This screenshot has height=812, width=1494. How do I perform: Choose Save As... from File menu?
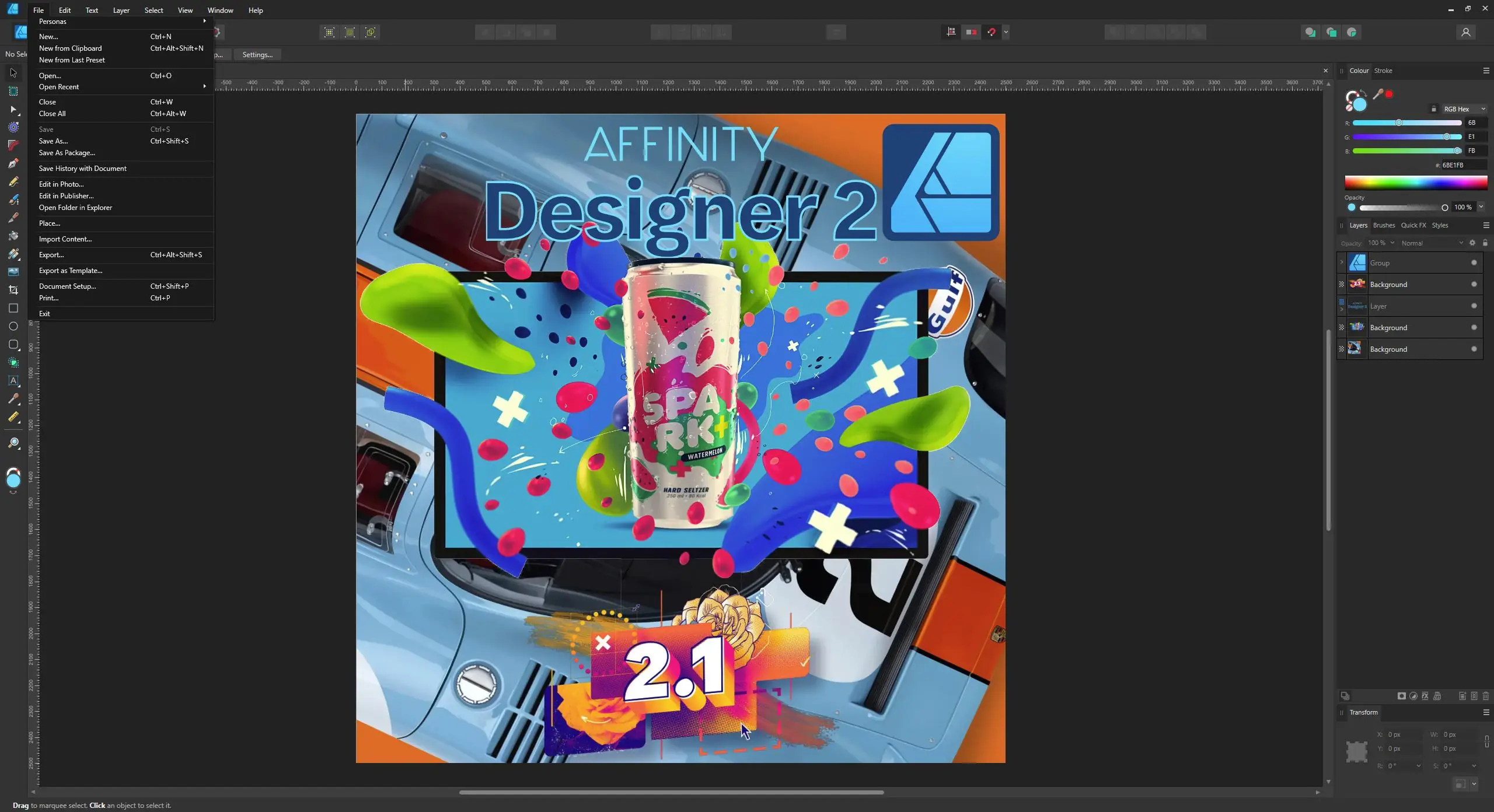[x=53, y=141]
